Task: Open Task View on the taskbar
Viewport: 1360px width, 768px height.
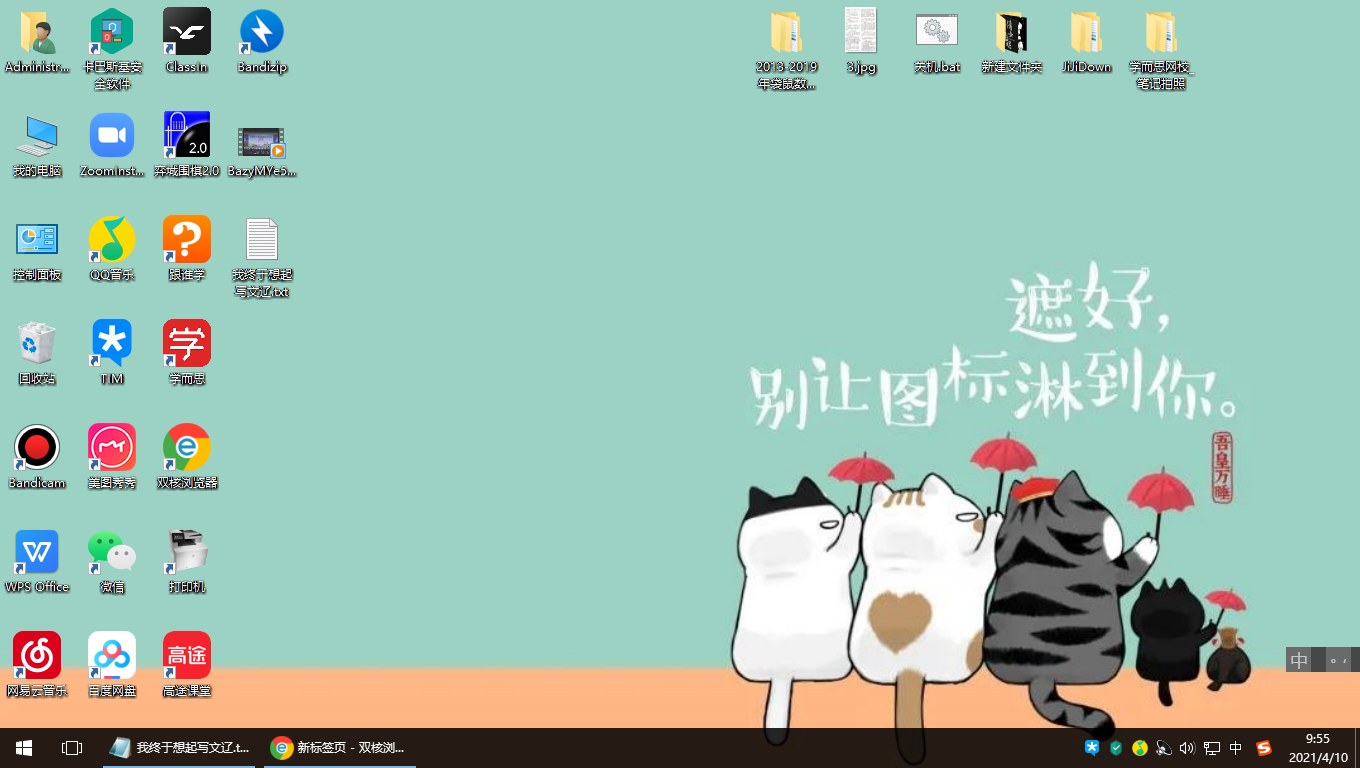Action: tap(72, 748)
